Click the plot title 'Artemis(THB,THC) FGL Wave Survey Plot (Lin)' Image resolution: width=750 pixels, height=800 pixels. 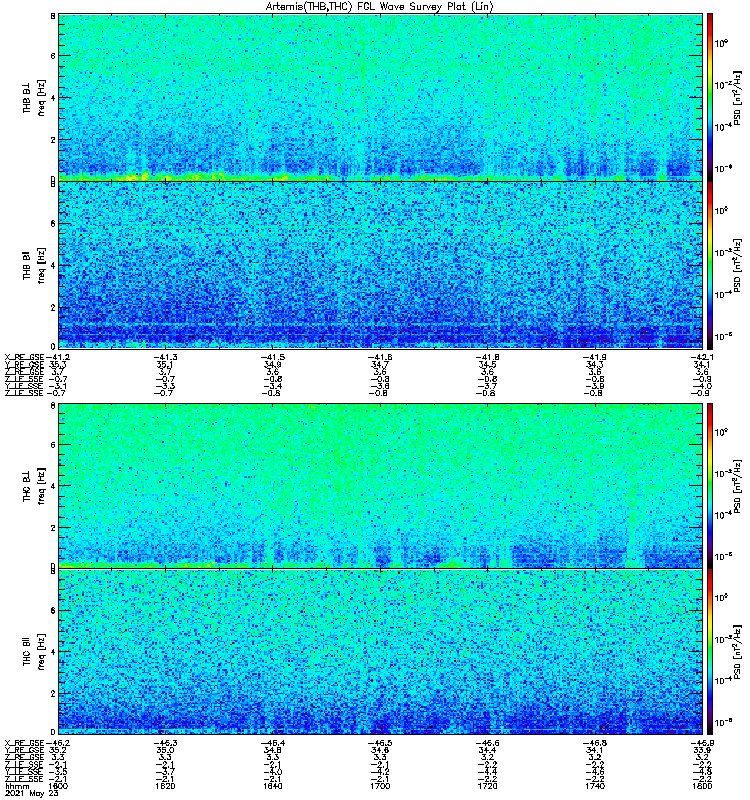pos(379,7)
